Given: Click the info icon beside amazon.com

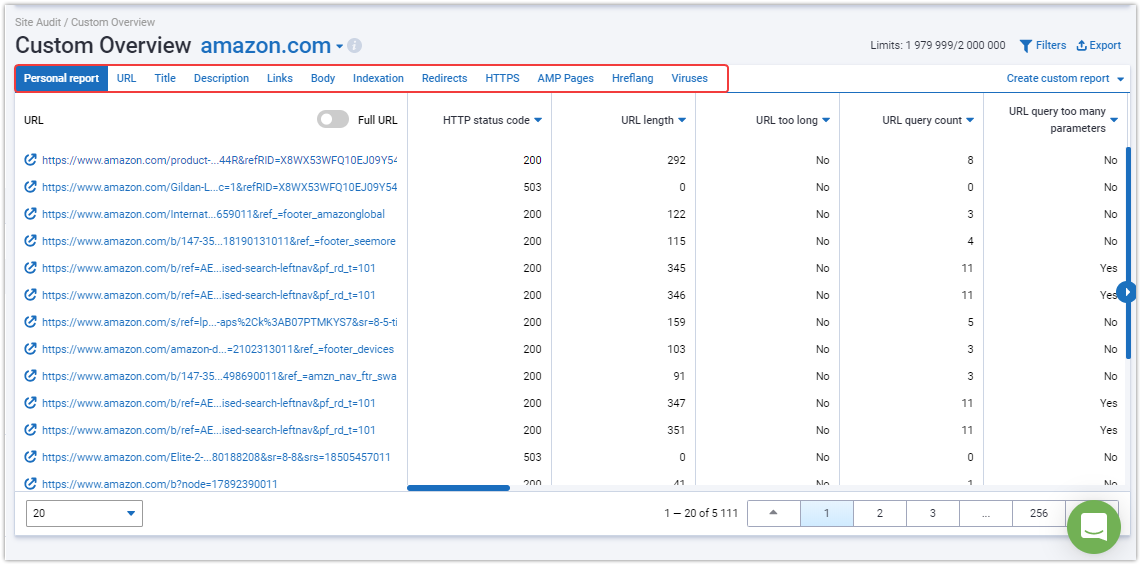Looking at the screenshot, I should [354, 46].
